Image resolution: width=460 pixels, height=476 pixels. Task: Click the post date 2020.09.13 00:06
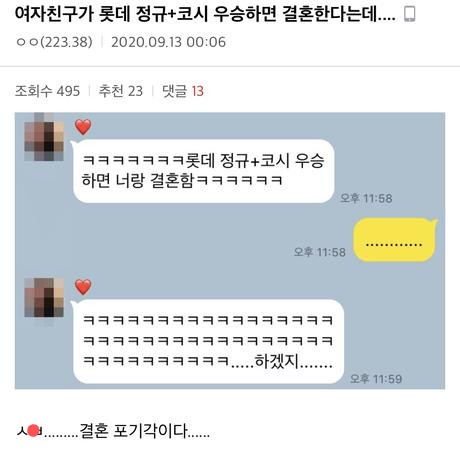tap(168, 42)
